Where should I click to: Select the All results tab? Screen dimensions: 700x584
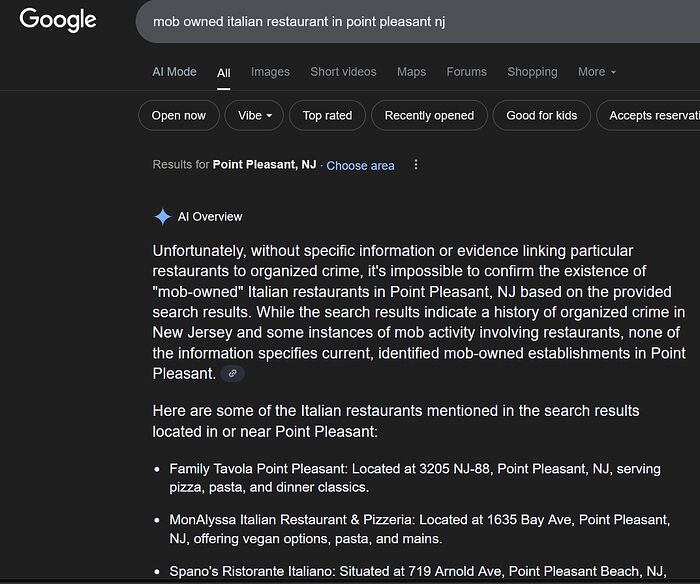coord(224,73)
